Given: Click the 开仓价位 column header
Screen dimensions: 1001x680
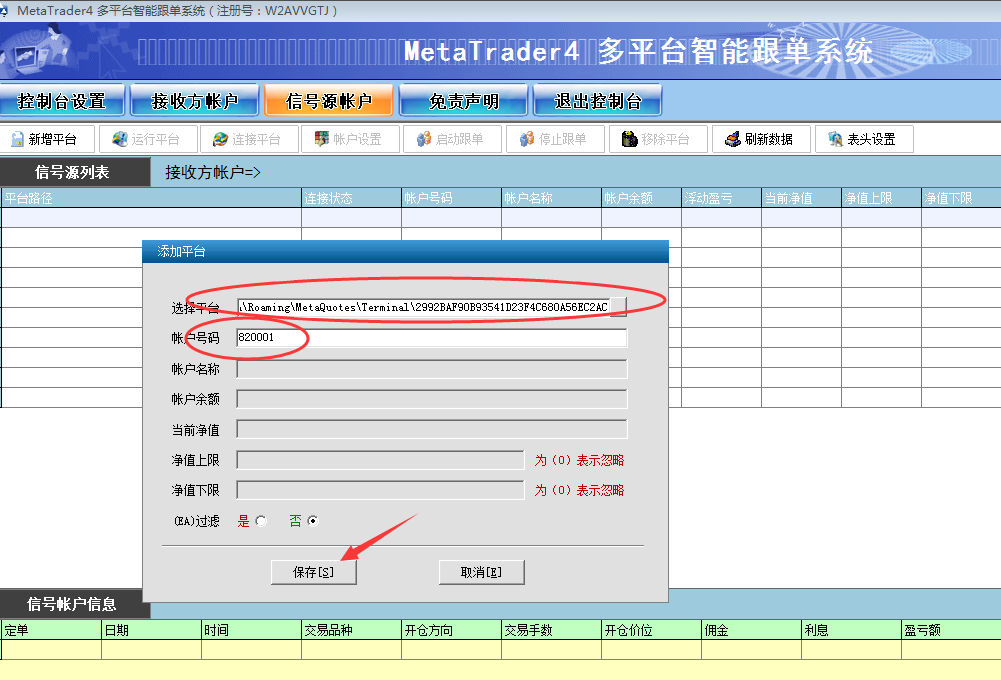Looking at the screenshot, I should (x=652, y=630).
